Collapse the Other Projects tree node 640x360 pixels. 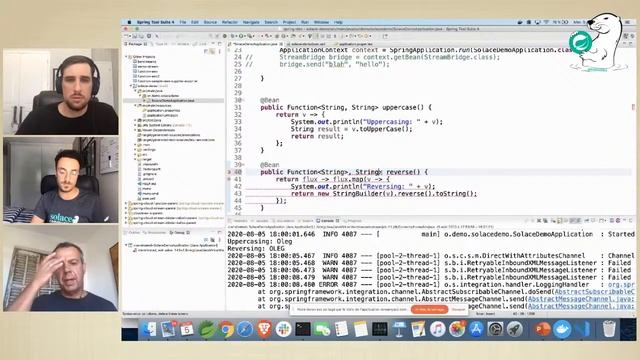click(127, 57)
